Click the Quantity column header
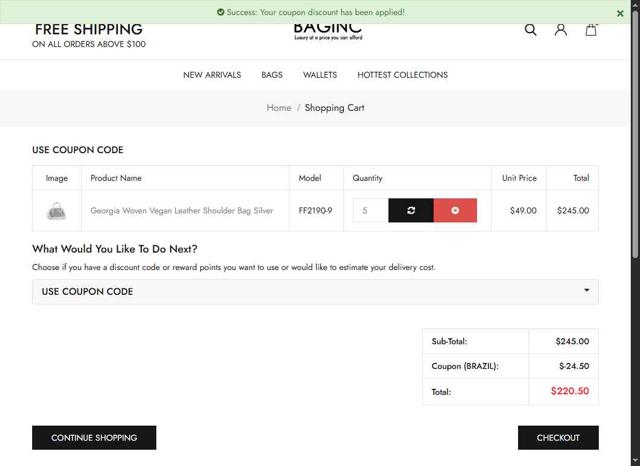 click(367, 178)
